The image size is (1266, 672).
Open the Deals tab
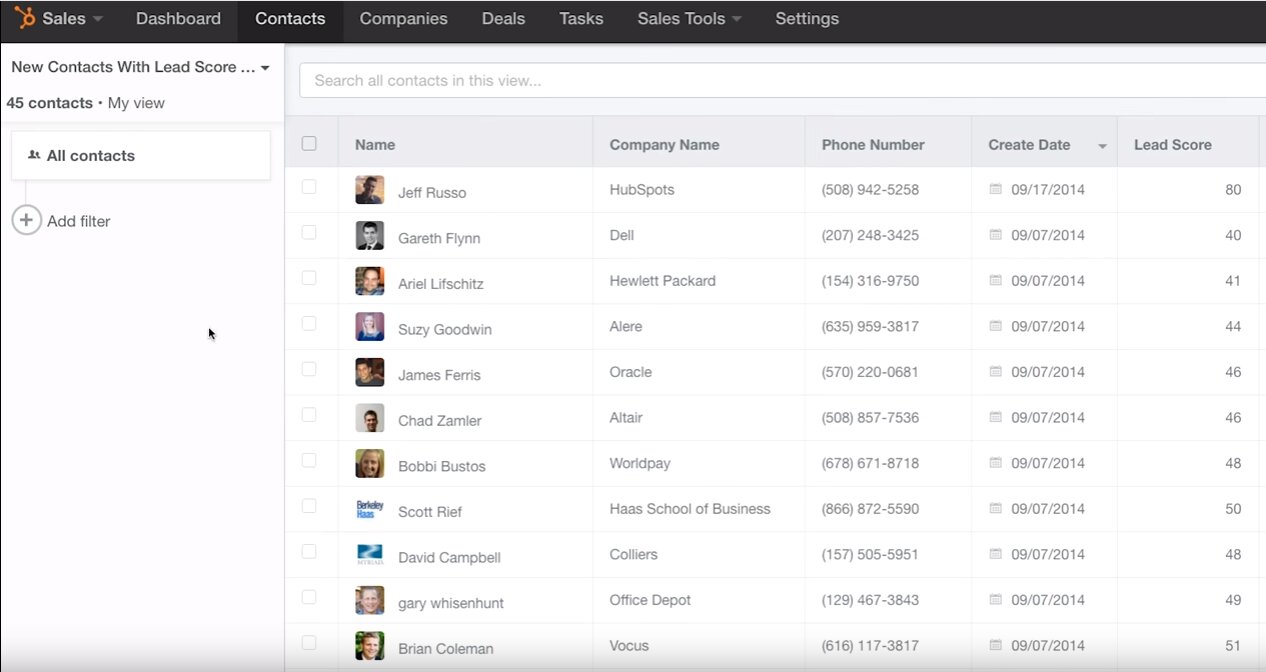click(x=503, y=19)
